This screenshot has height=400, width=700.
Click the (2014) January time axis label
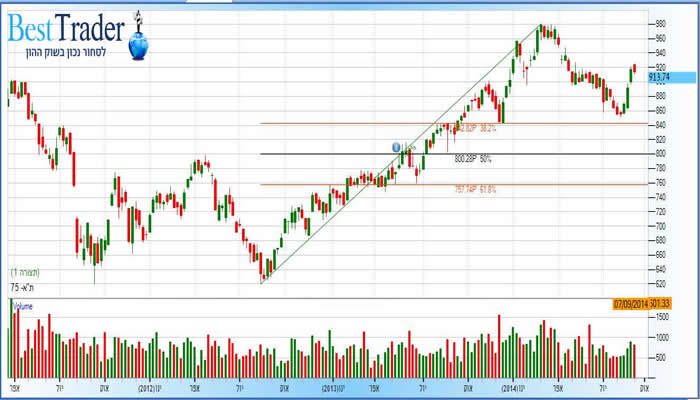(513, 386)
